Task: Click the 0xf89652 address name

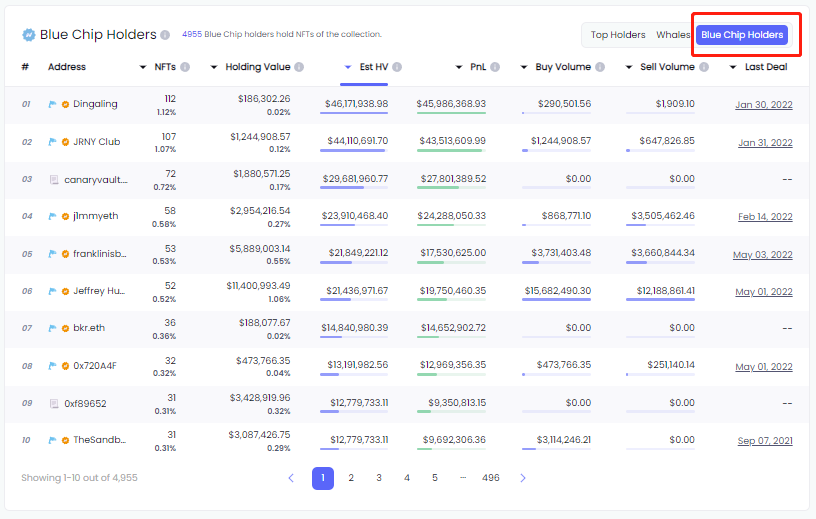Action: (85, 403)
